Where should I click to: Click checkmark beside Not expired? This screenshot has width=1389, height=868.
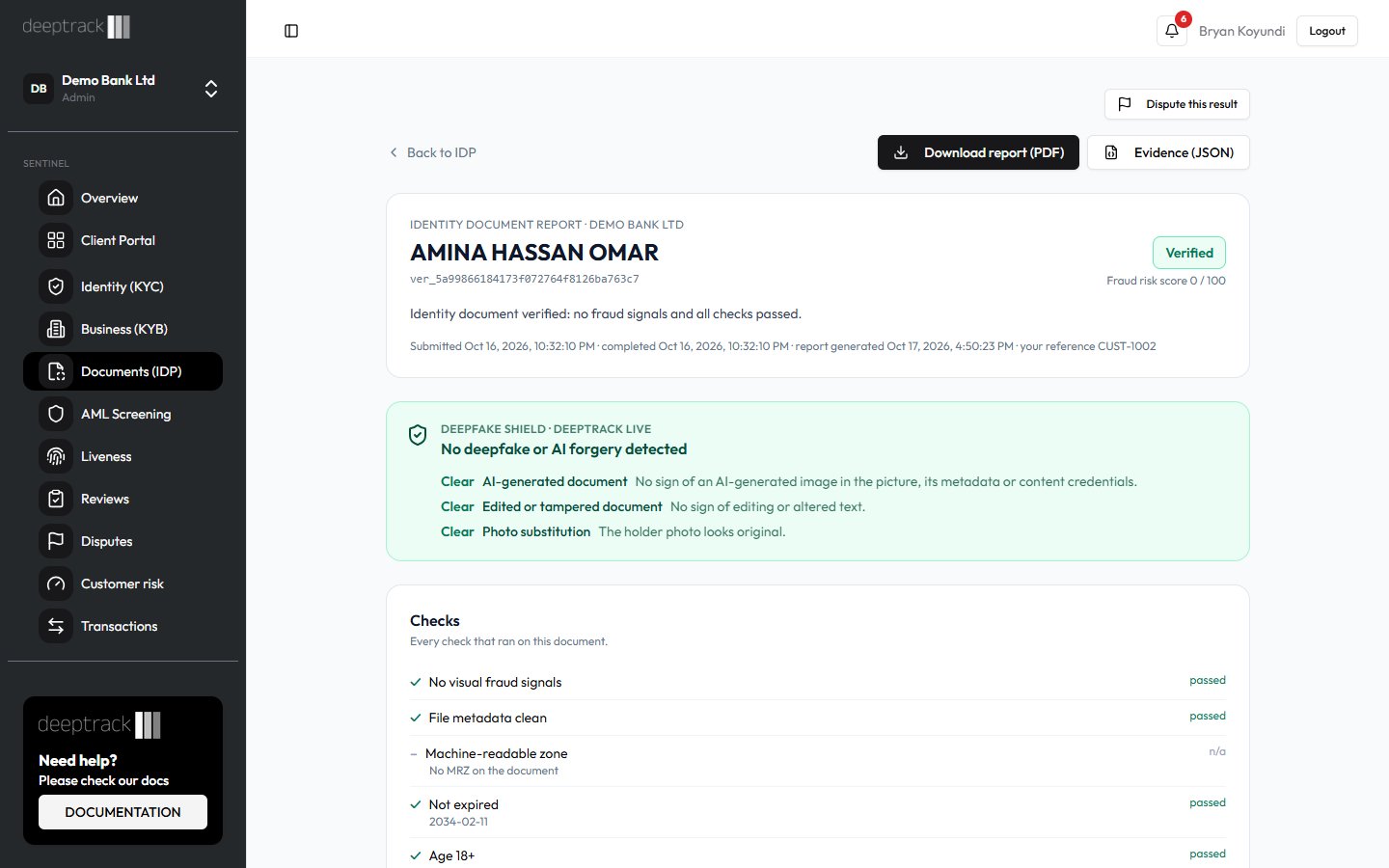[x=416, y=804]
